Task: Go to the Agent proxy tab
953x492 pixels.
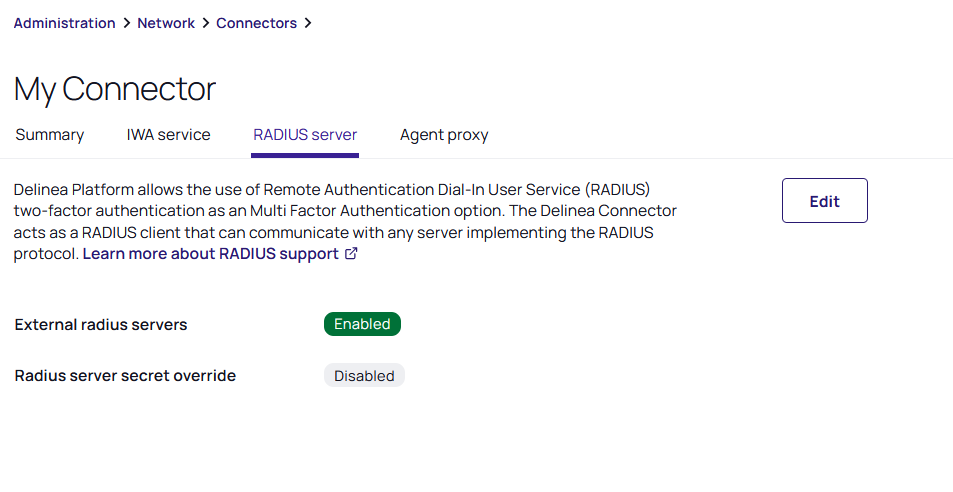Action: tap(444, 135)
